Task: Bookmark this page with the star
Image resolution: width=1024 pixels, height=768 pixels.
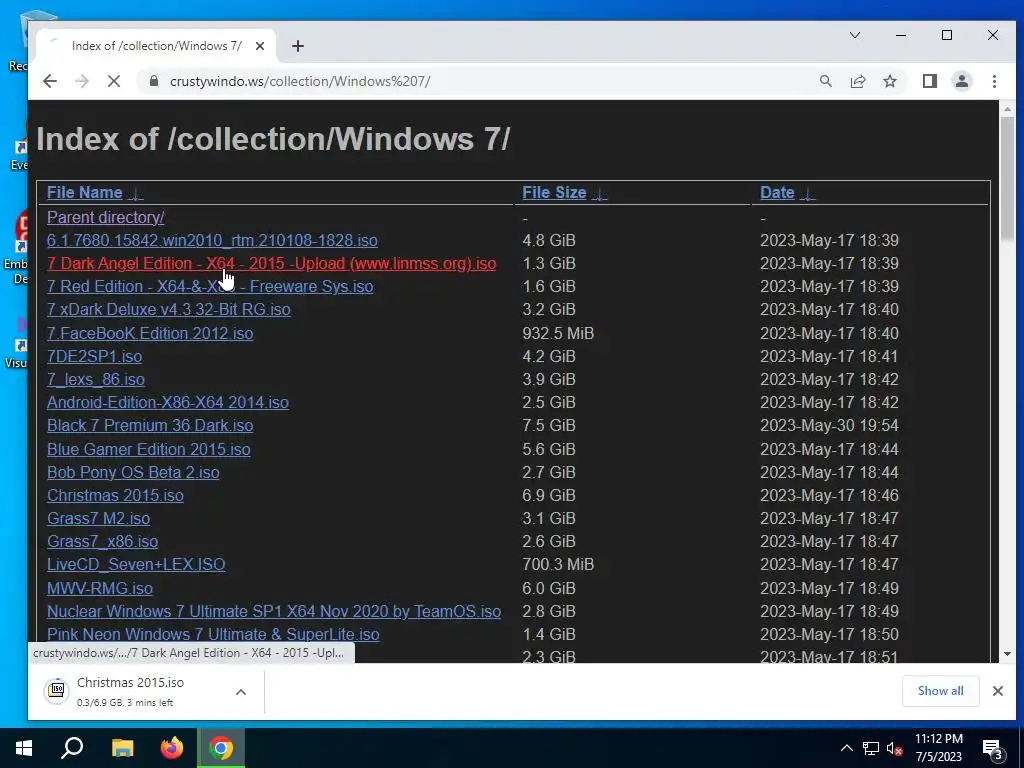Action: click(889, 81)
